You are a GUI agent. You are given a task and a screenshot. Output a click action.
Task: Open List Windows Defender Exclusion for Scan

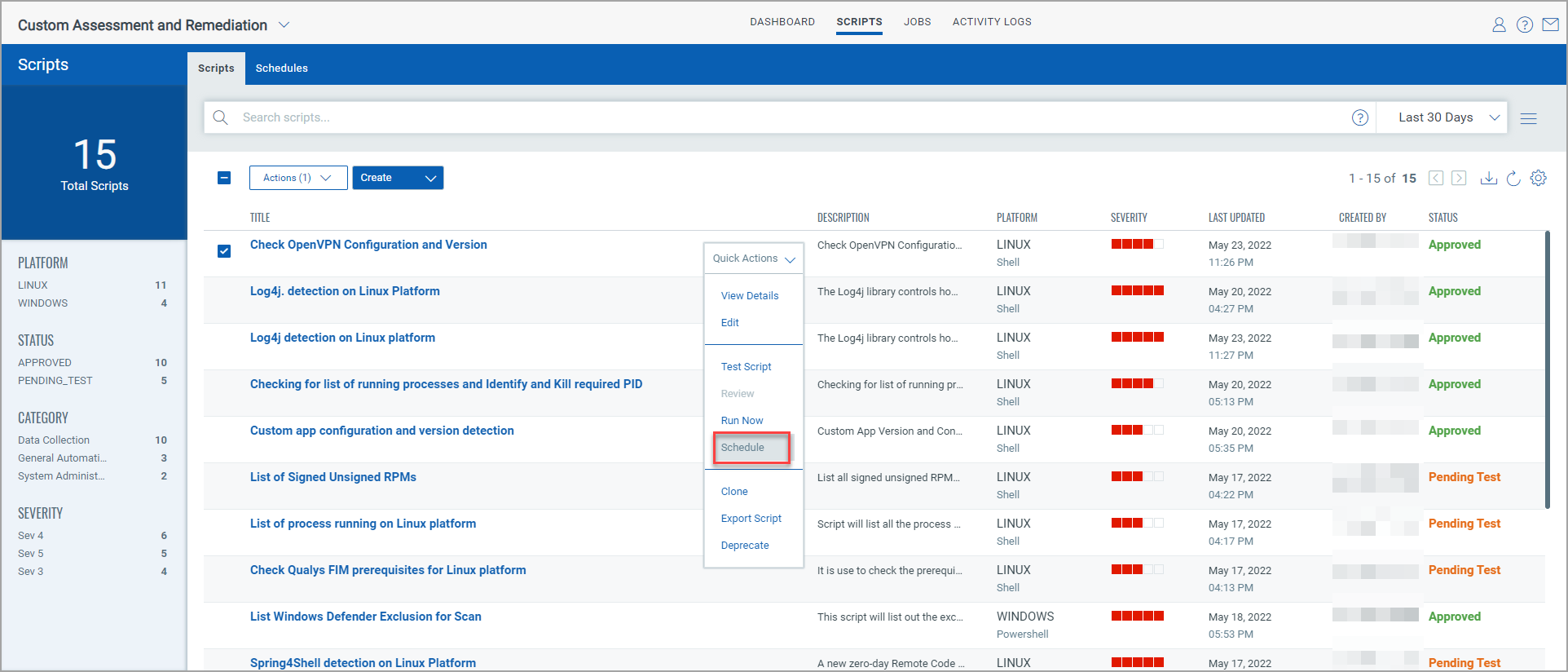tap(365, 617)
